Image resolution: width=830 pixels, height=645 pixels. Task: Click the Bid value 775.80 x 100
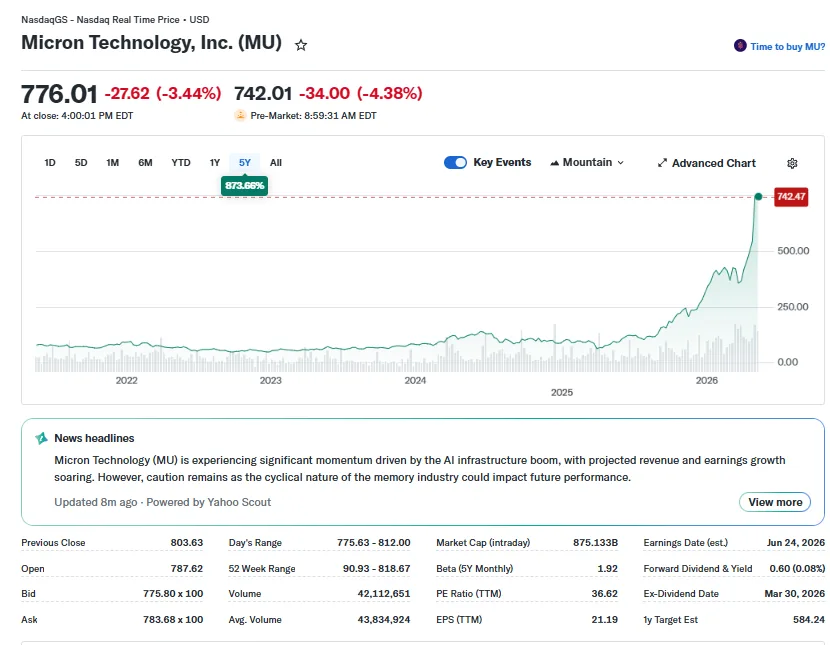[x=173, y=594]
